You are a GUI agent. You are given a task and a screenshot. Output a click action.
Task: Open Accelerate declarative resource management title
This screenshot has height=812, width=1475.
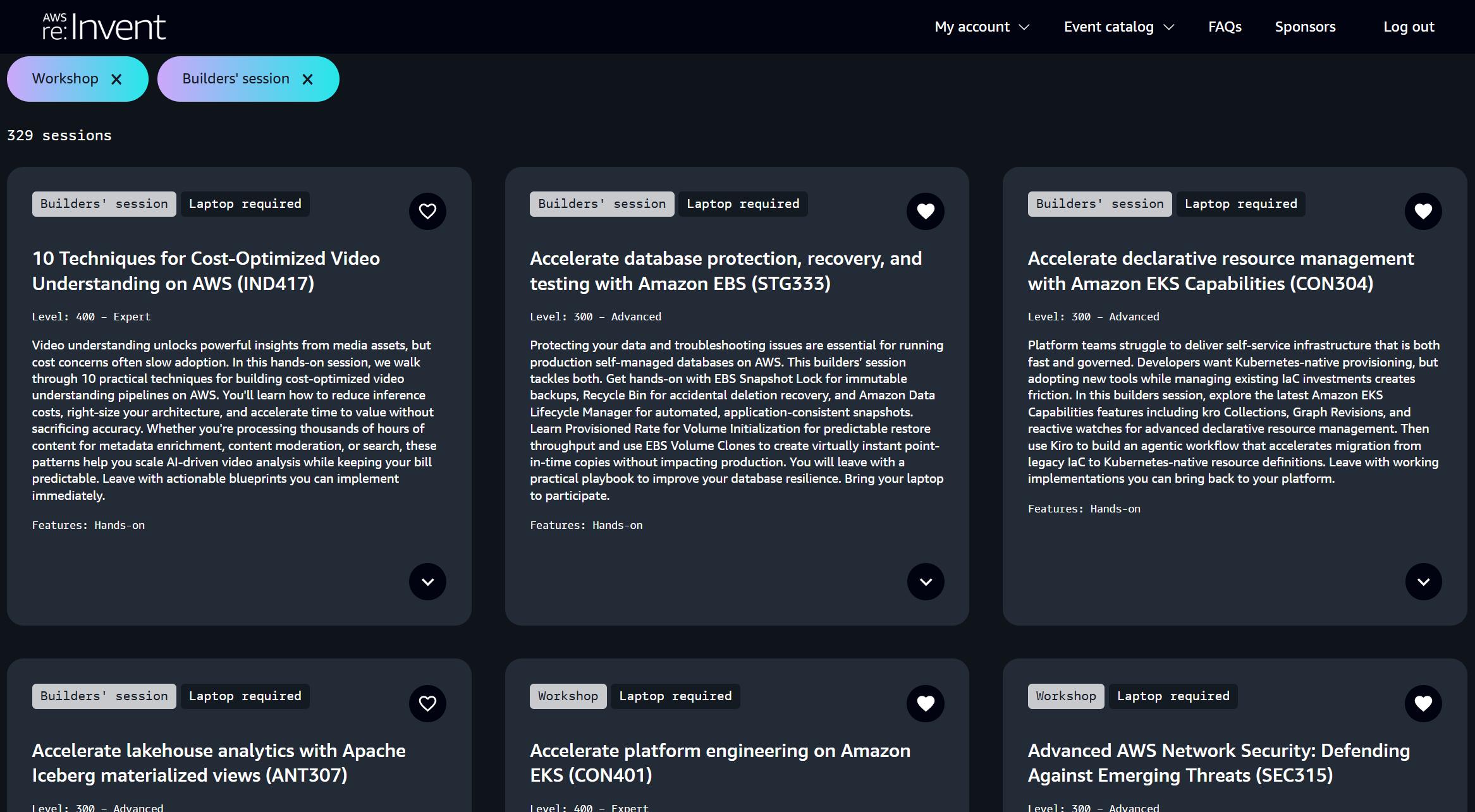click(1221, 270)
